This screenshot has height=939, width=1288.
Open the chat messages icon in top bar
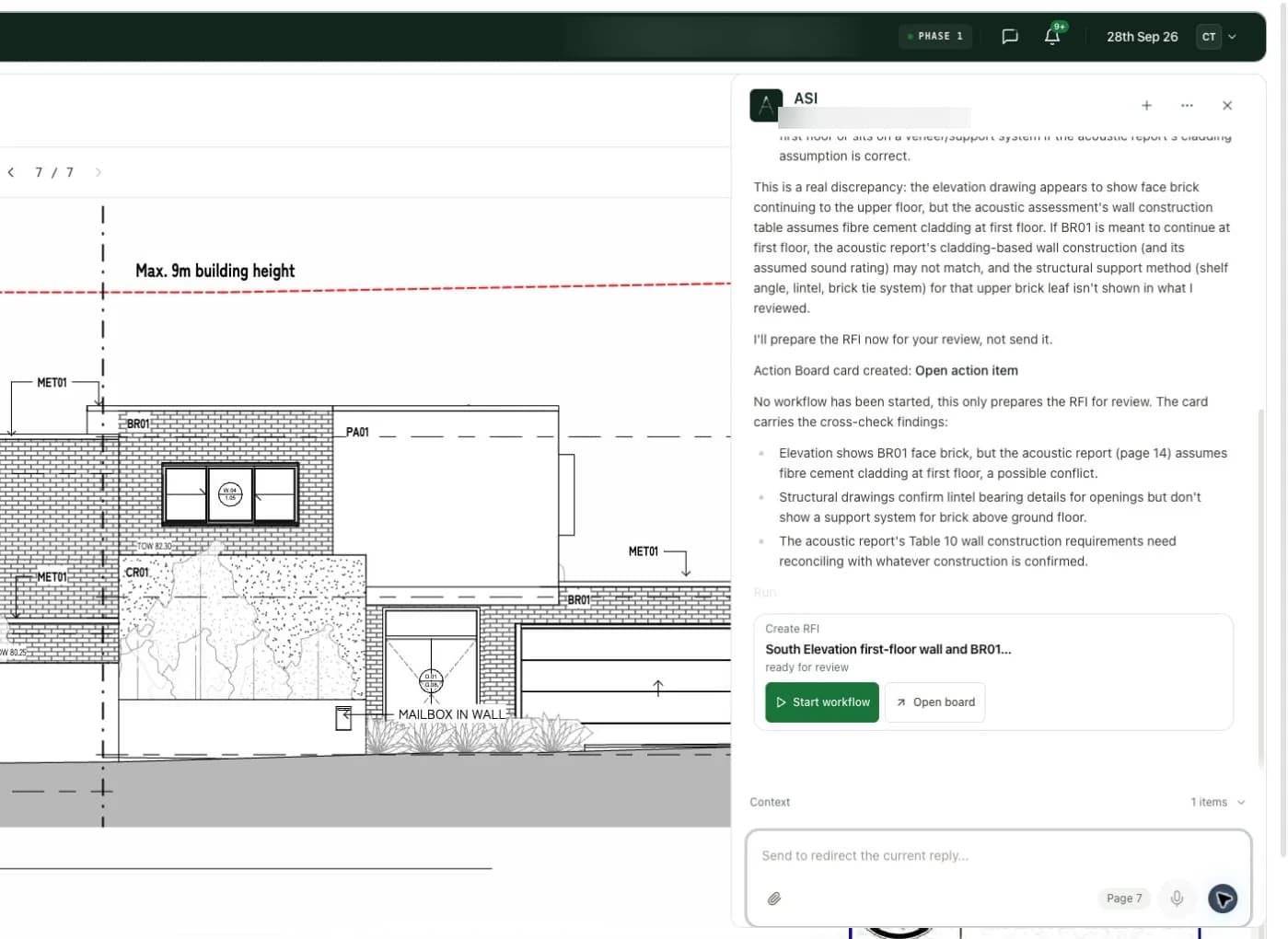pyautogui.click(x=1010, y=37)
